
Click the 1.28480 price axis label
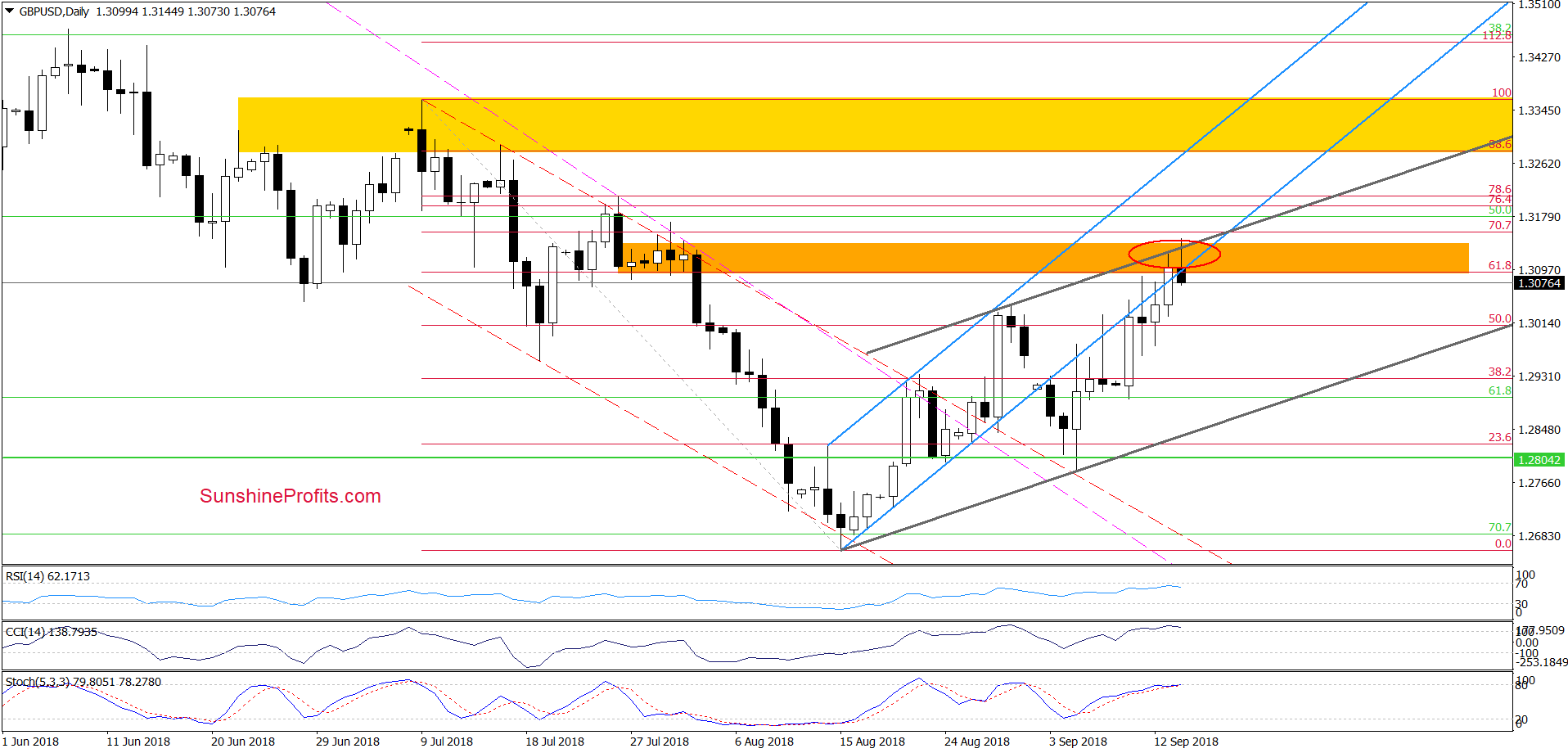pyautogui.click(x=1539, y=430)
